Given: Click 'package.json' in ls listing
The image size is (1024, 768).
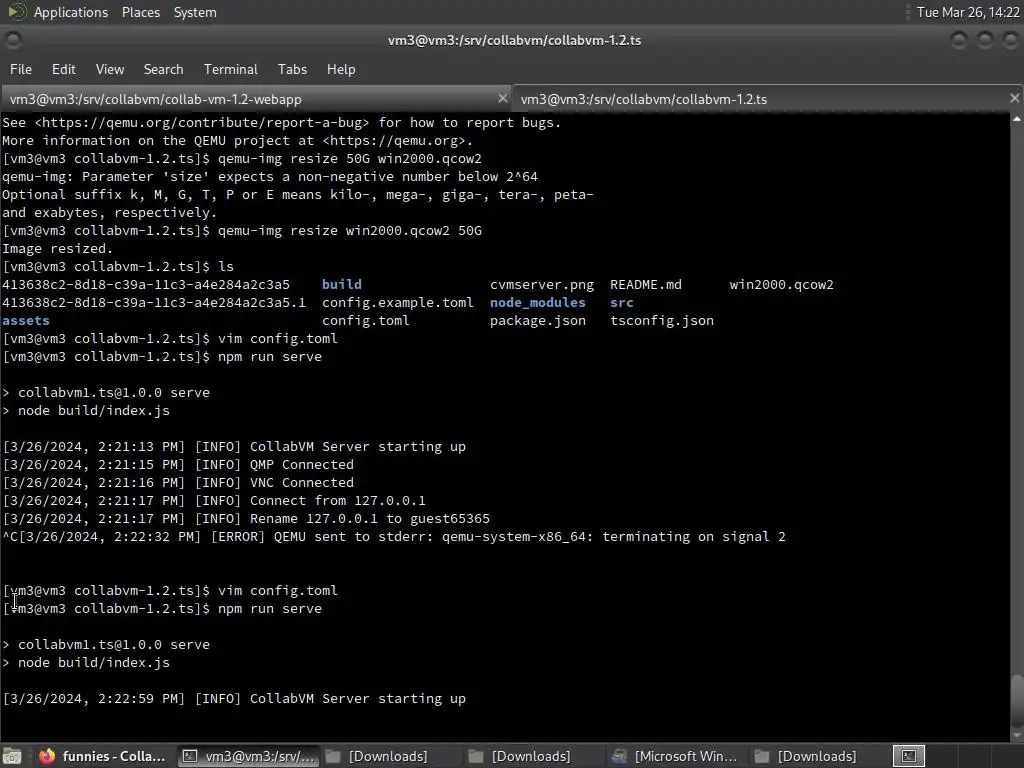Looking at the screenshot, I should point(537,321).
